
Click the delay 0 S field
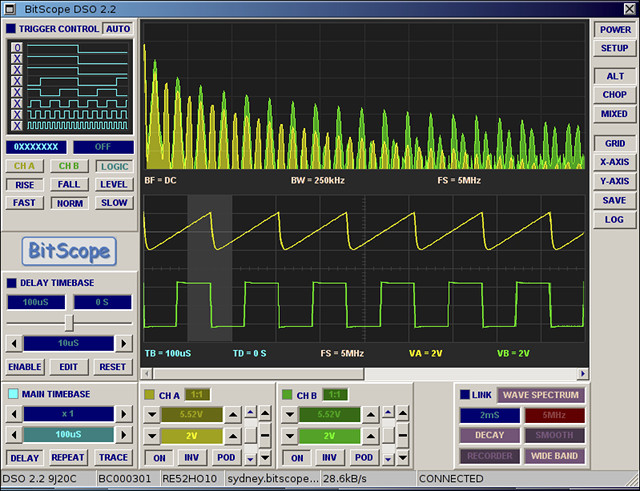102,302
